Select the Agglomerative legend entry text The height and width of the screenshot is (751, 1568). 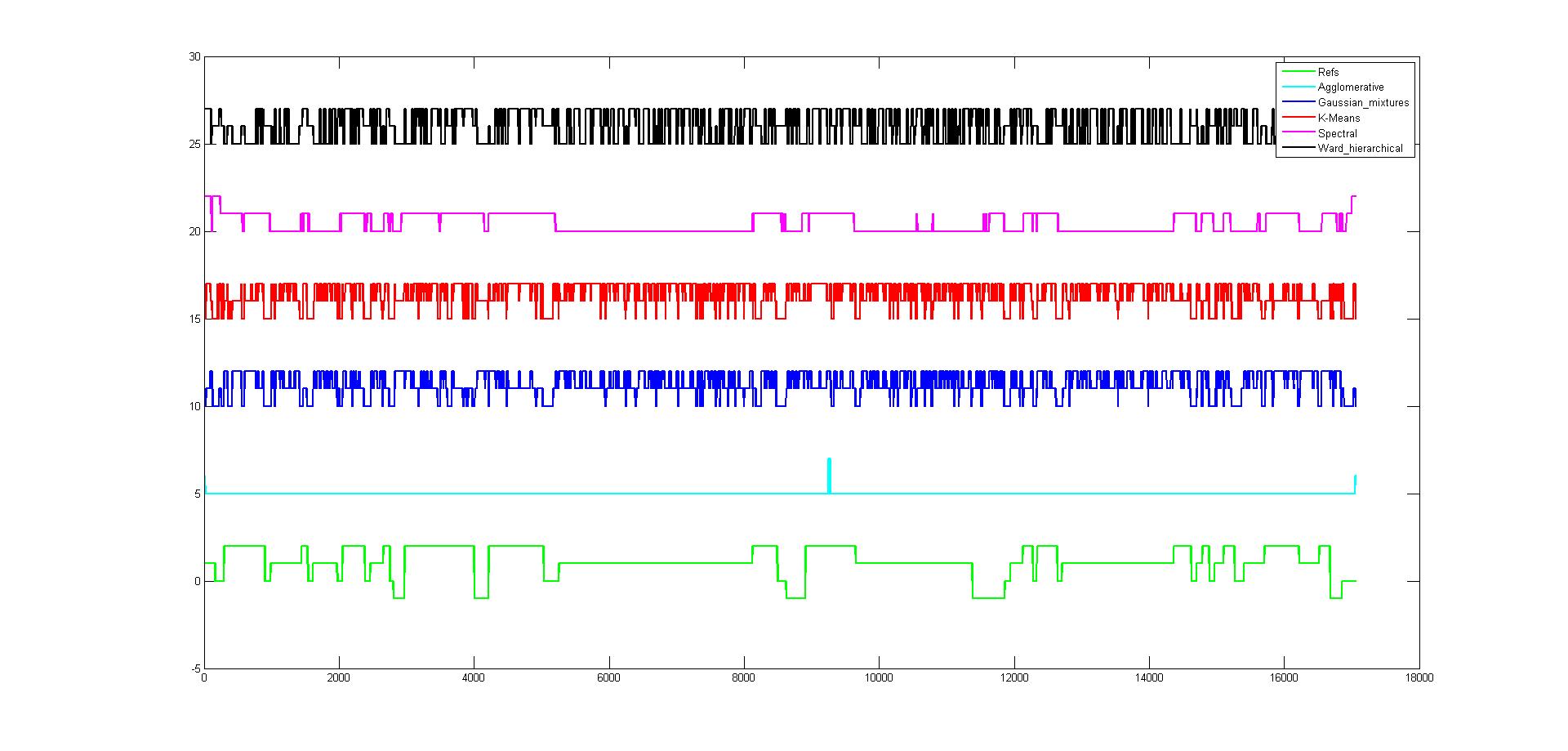tap(1350, 87)
